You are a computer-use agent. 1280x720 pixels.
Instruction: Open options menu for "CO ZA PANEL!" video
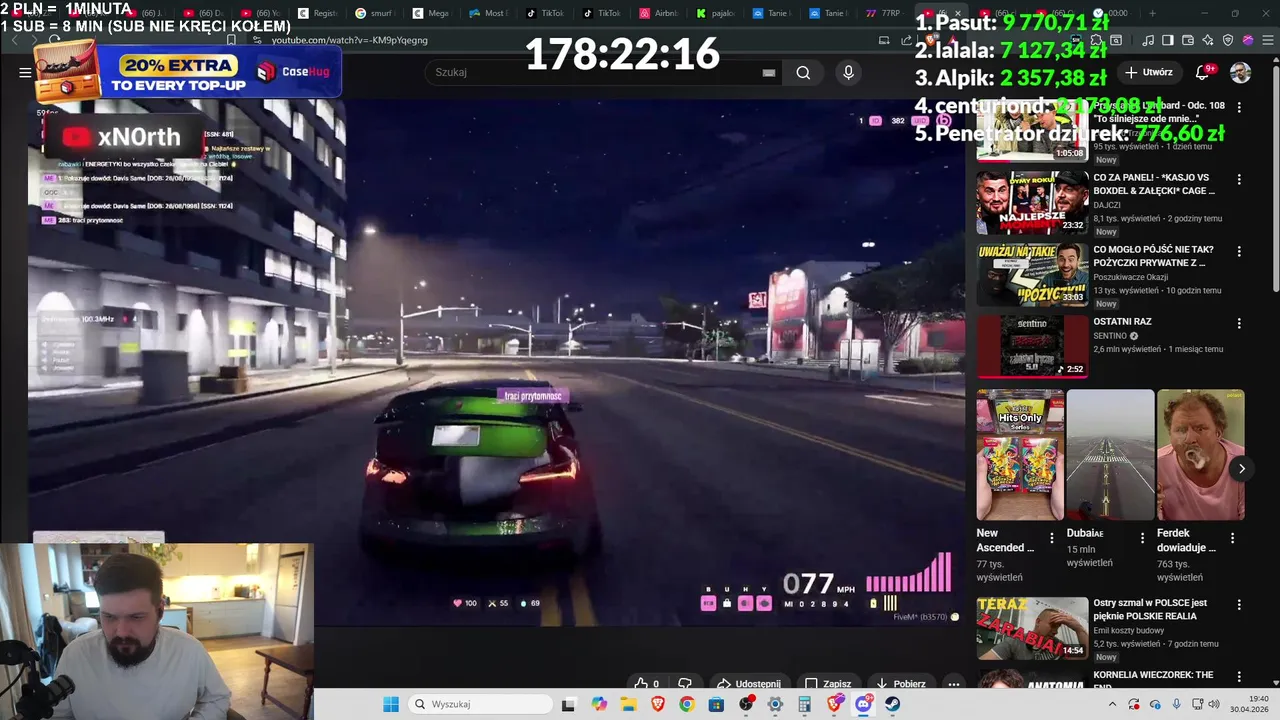tap(1239, 179)
